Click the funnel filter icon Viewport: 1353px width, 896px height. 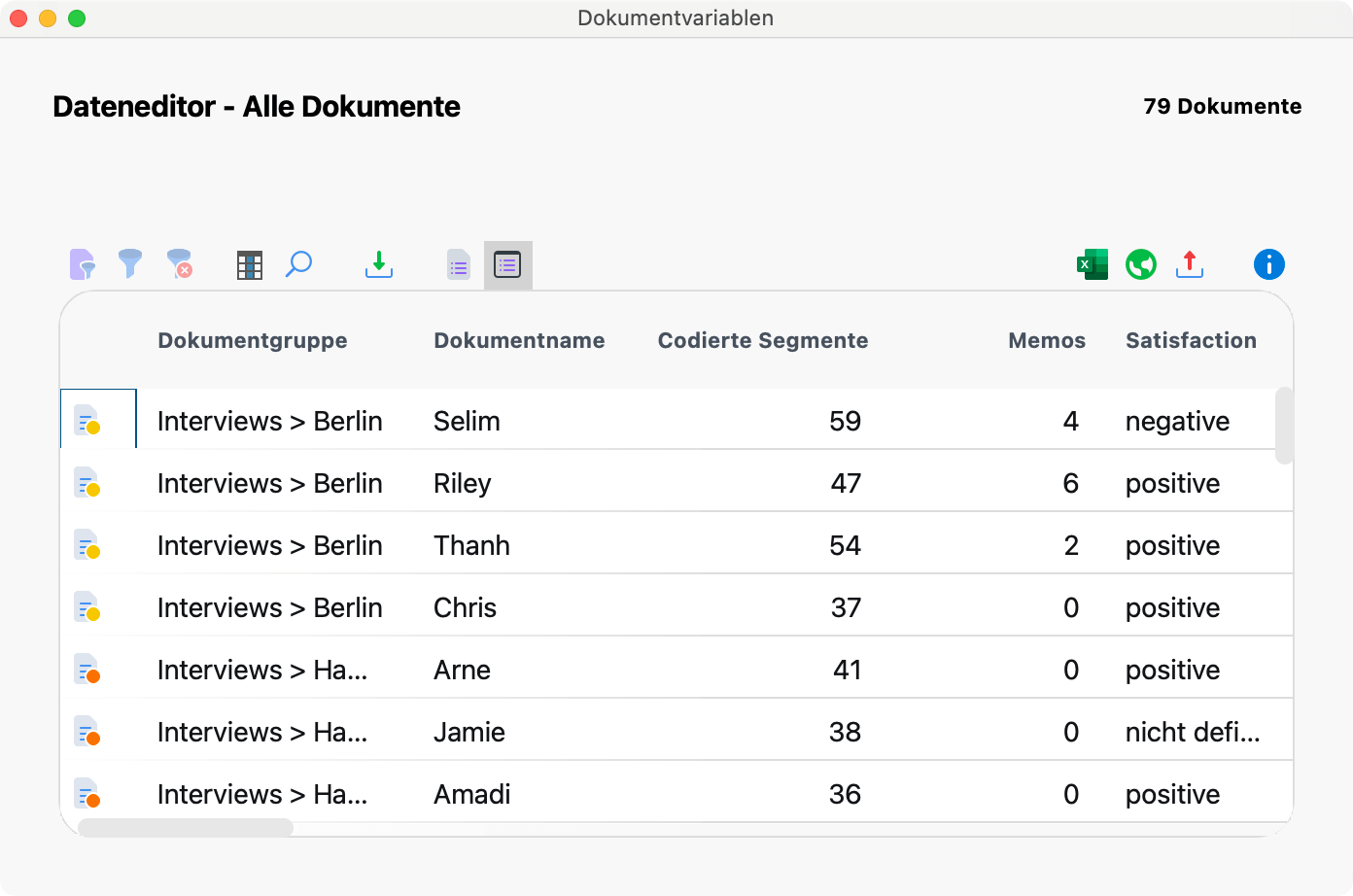pos(130,264)
